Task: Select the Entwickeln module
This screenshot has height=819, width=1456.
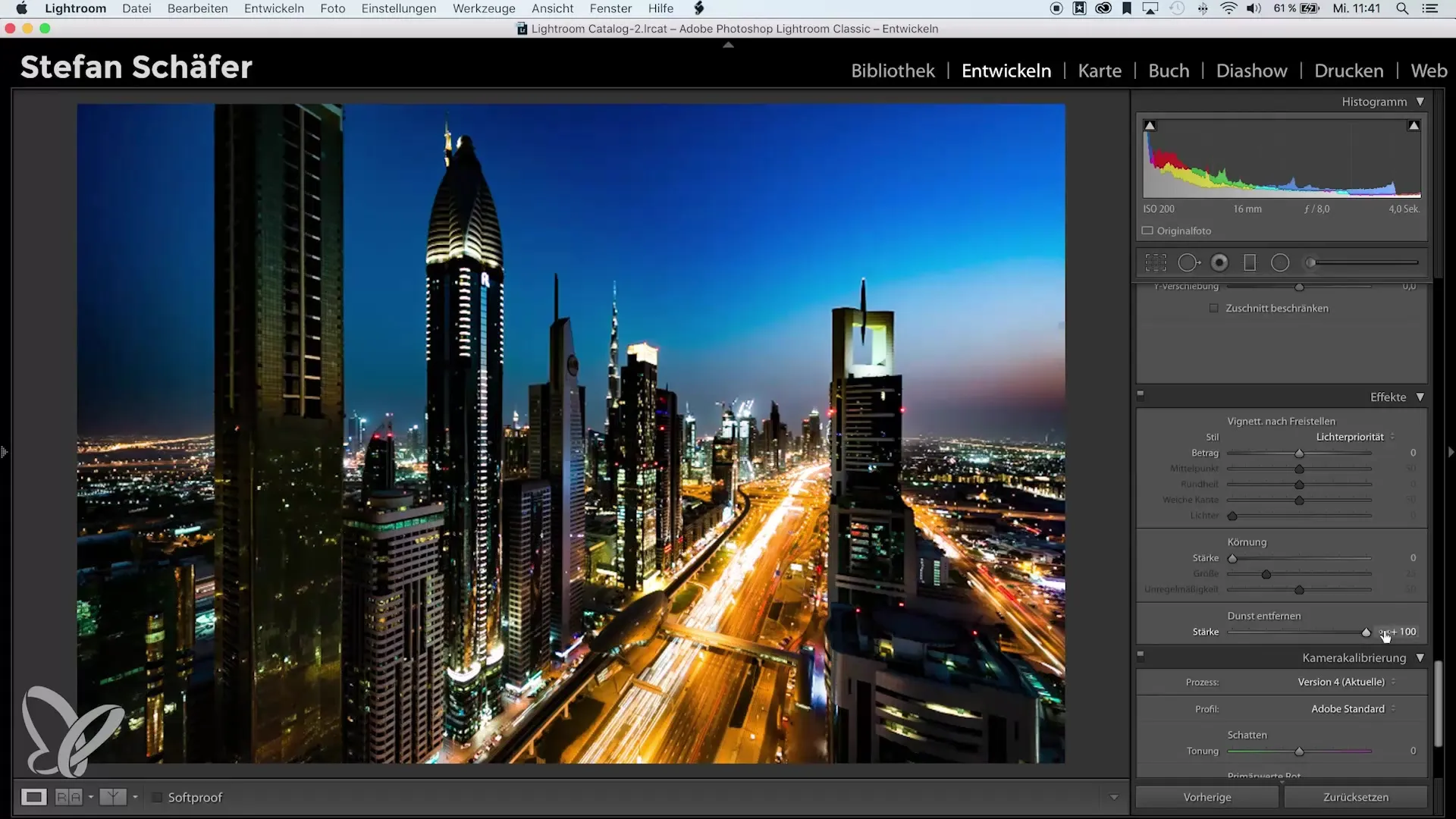Action: point(1006,71)
